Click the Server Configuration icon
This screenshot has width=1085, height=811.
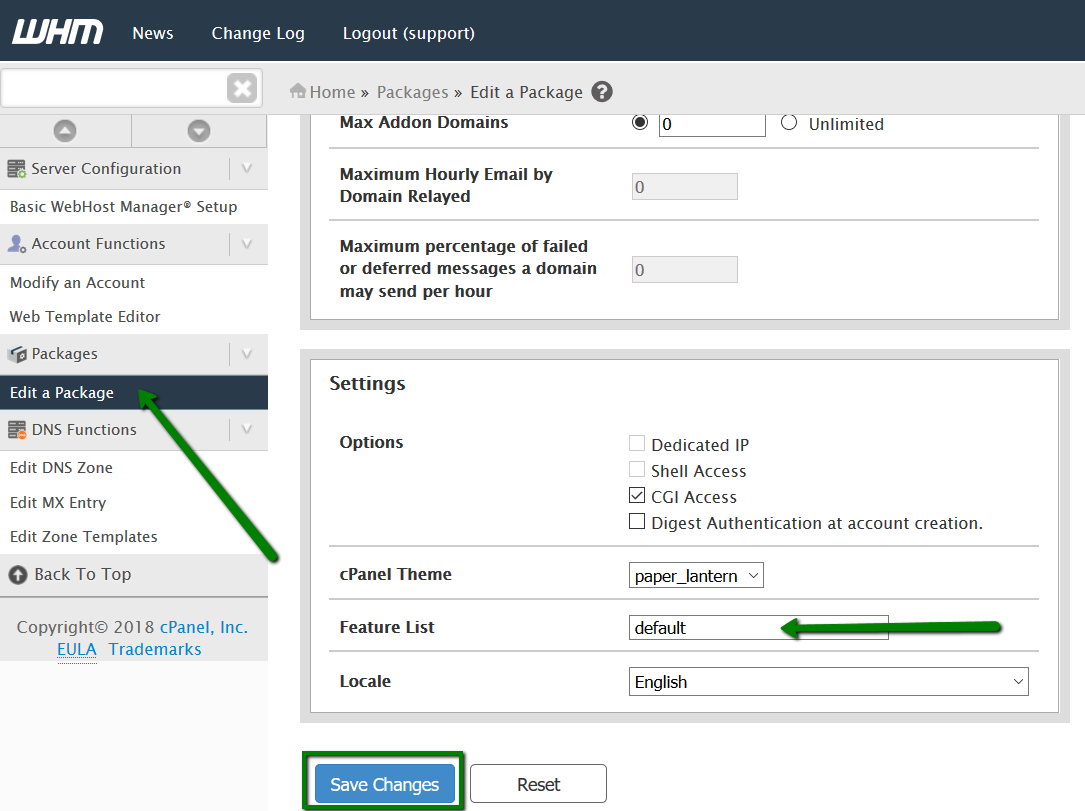pyautogui.click(x=17, y=169)
